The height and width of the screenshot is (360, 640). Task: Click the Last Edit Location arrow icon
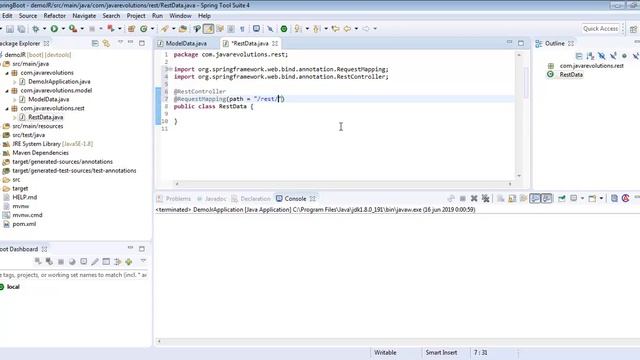point(336,29)
